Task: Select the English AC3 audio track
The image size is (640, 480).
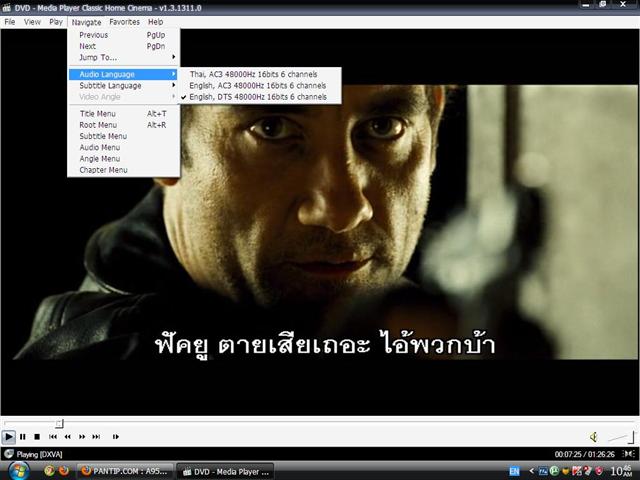Action: click(260, 86)
